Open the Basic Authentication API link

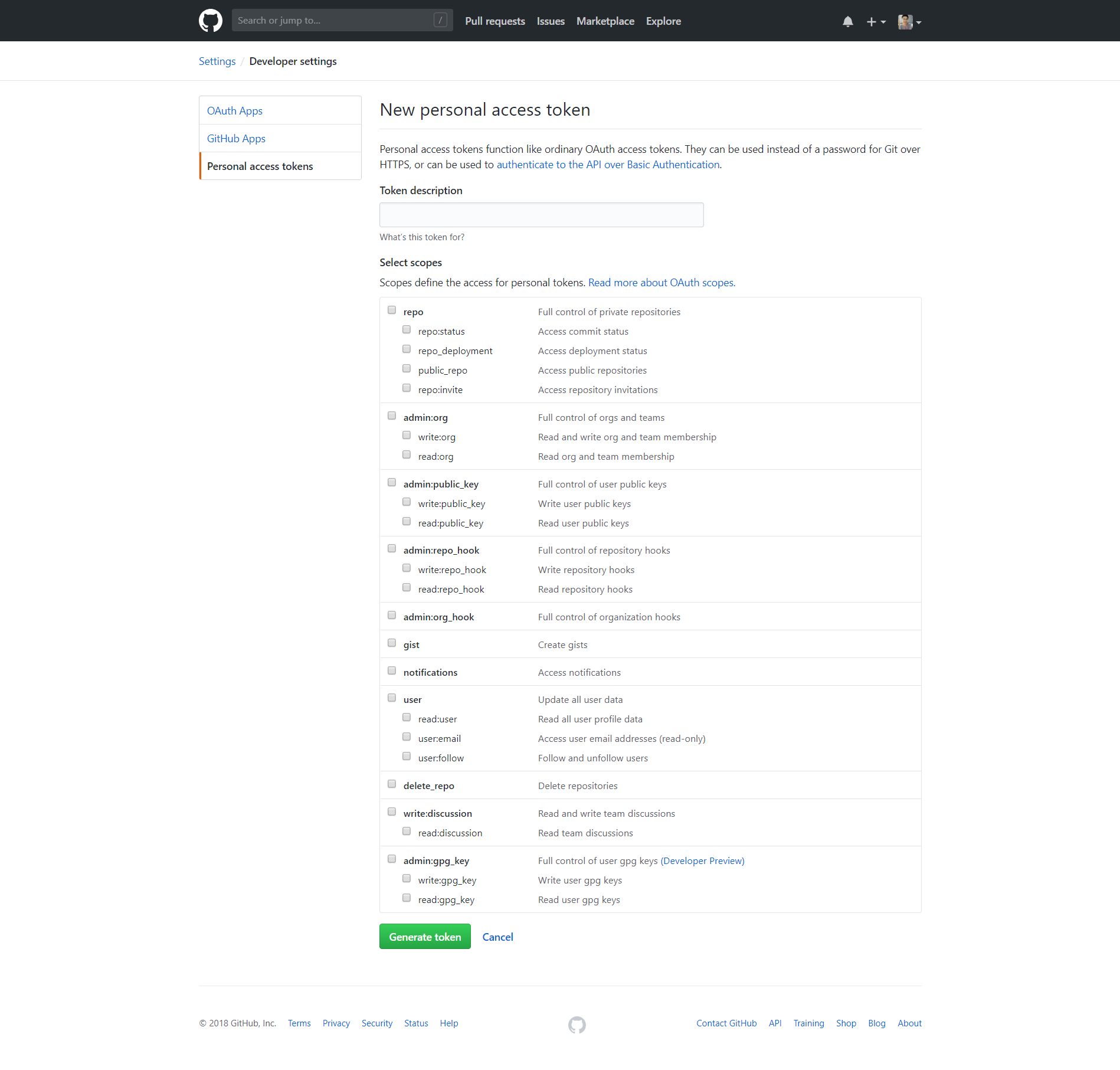[608, 165]
